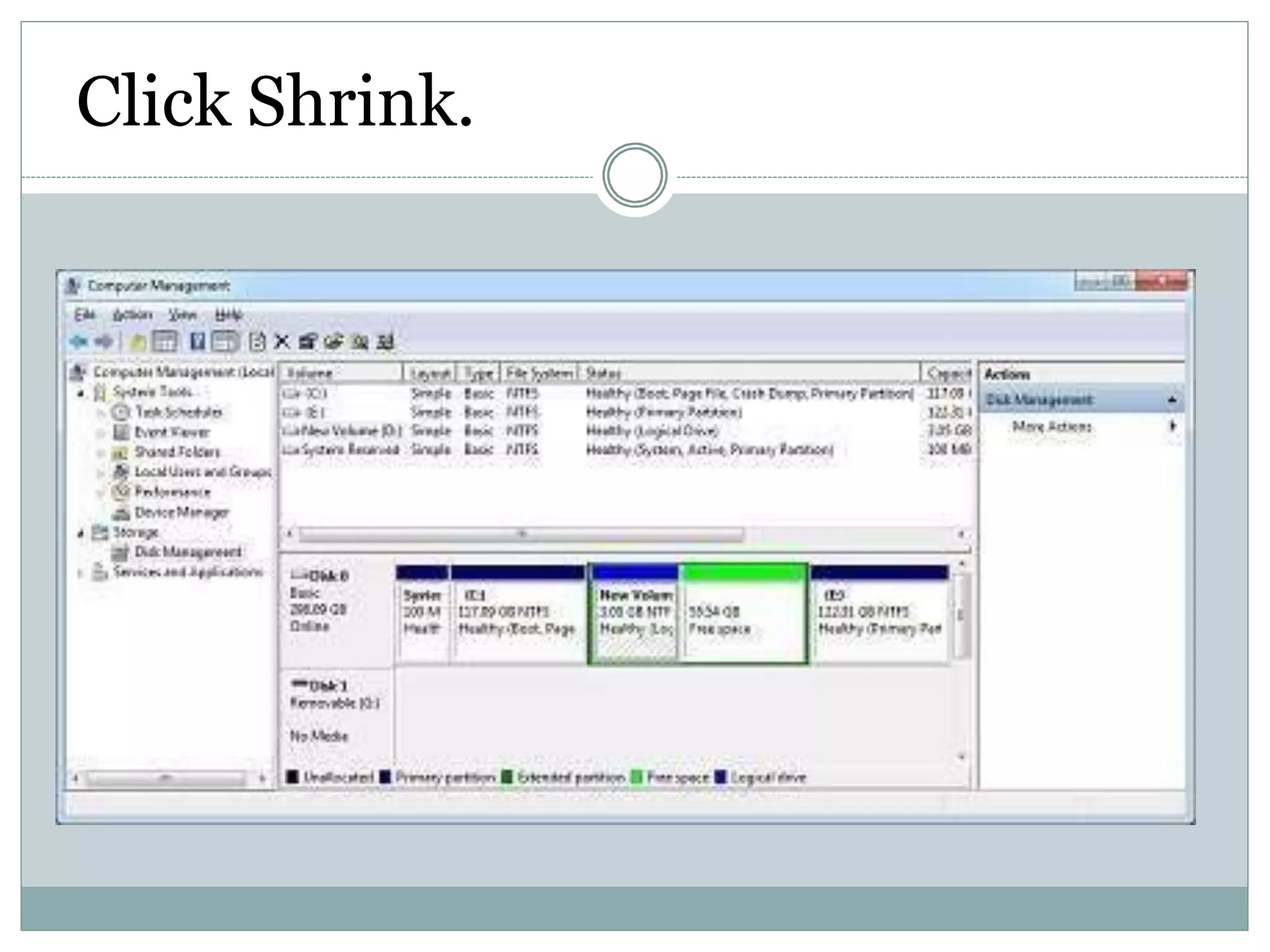Click the disk view vertical scrollbar
The image size is (1270, 952).
[x=961, y=617]
